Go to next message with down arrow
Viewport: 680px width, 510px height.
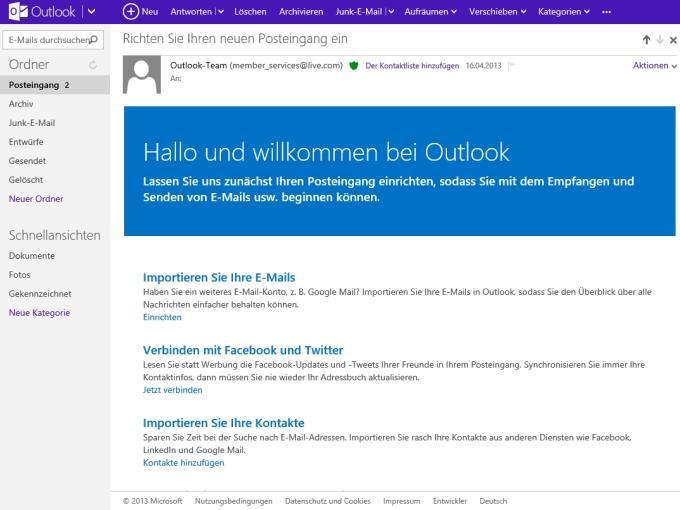(x=660, y=40)
